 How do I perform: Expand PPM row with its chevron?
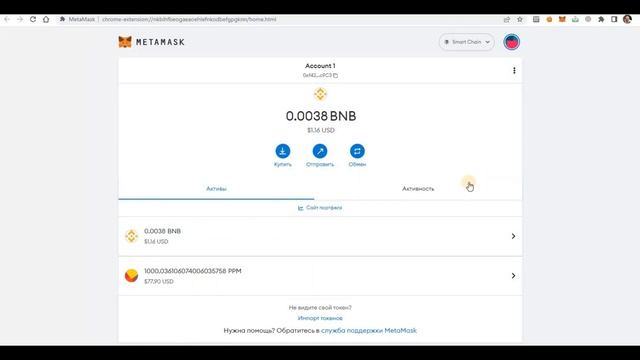513,276
